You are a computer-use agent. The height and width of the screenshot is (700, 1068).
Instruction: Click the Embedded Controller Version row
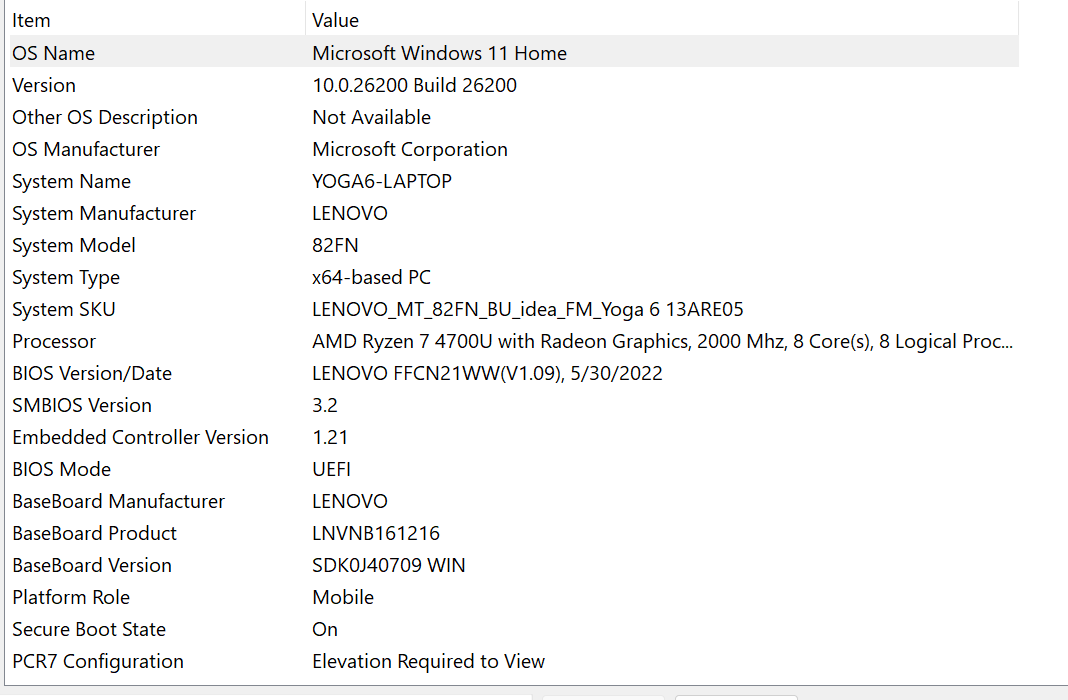tap(140, 437)
